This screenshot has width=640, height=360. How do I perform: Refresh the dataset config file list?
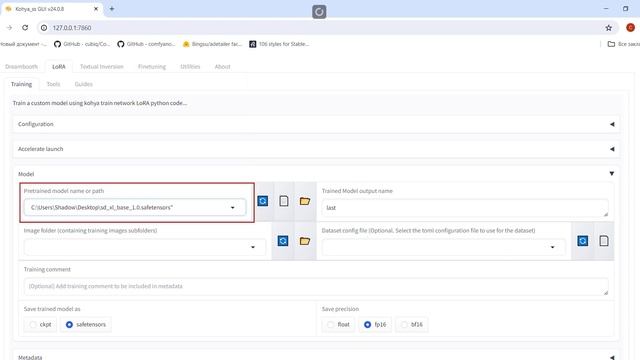pyautogui.click(x=582, y=241)
